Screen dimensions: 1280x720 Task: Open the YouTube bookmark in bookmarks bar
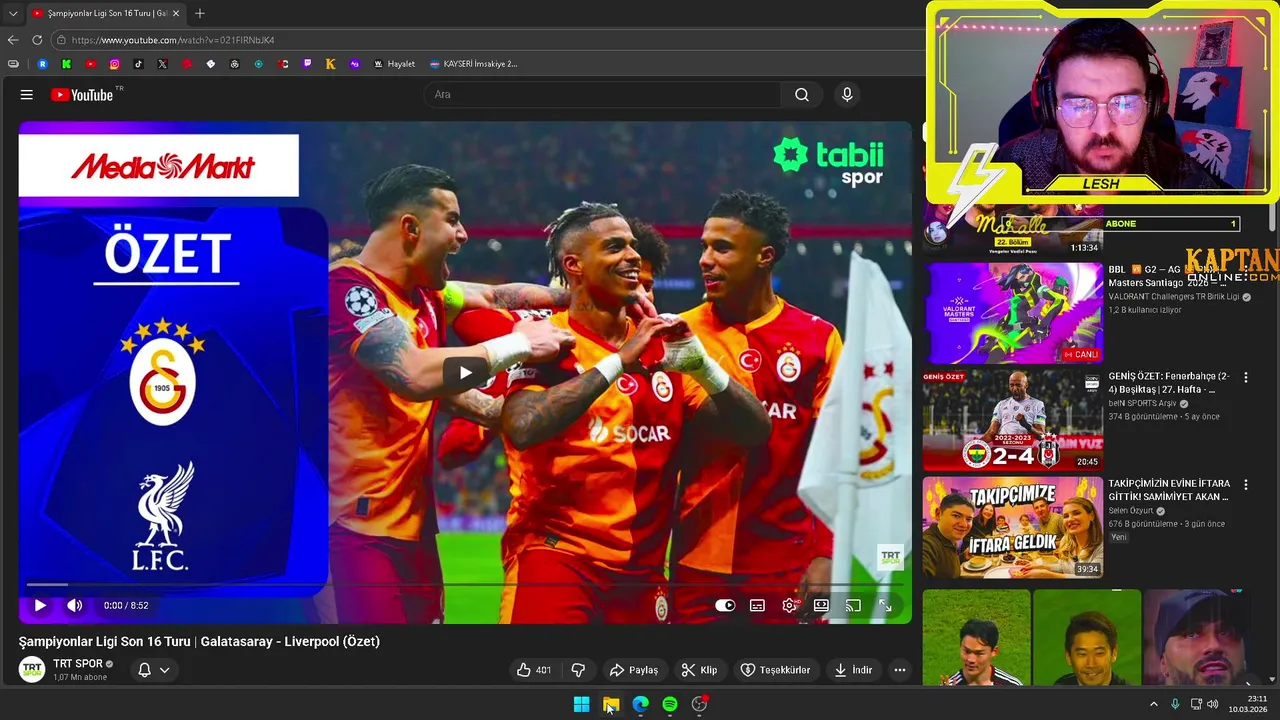click(x=90, y=64)
